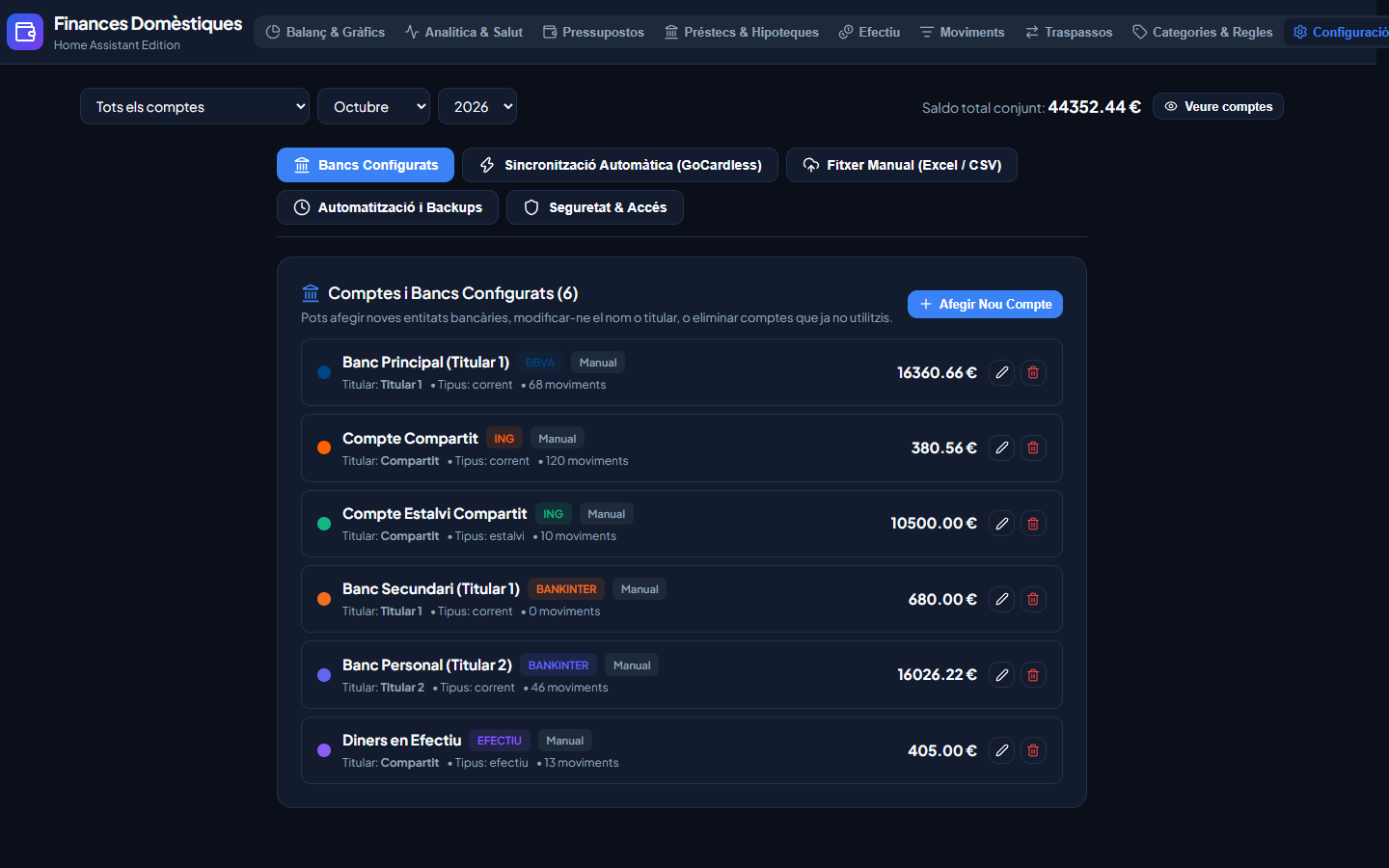
Task: Edit the Banc Personal (Titular 2) account
Action: (1002, 675)
